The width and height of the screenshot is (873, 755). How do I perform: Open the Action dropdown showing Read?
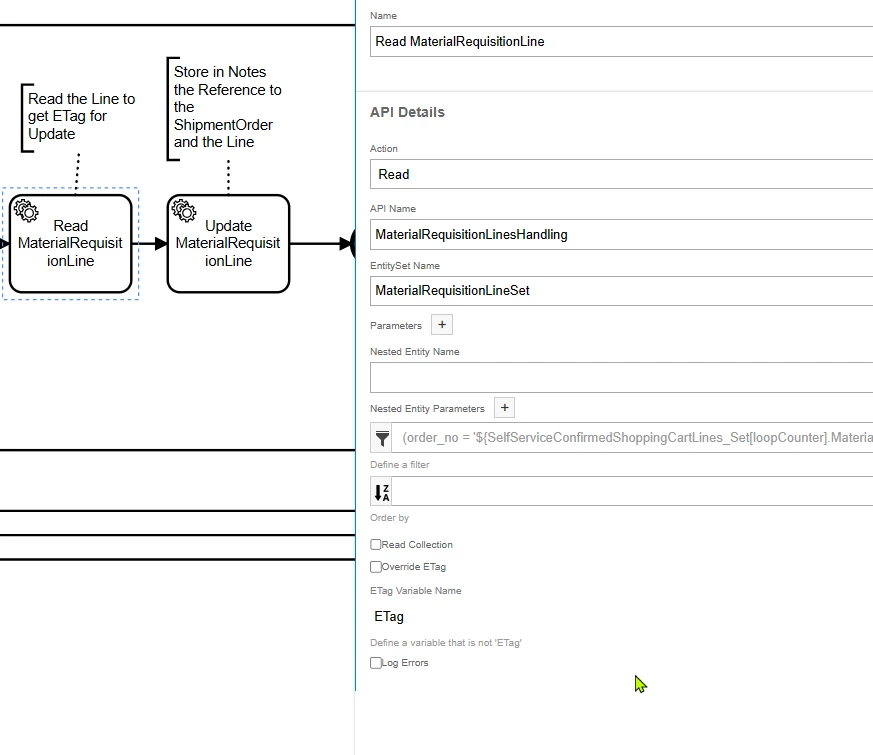[x=621, y=174]
